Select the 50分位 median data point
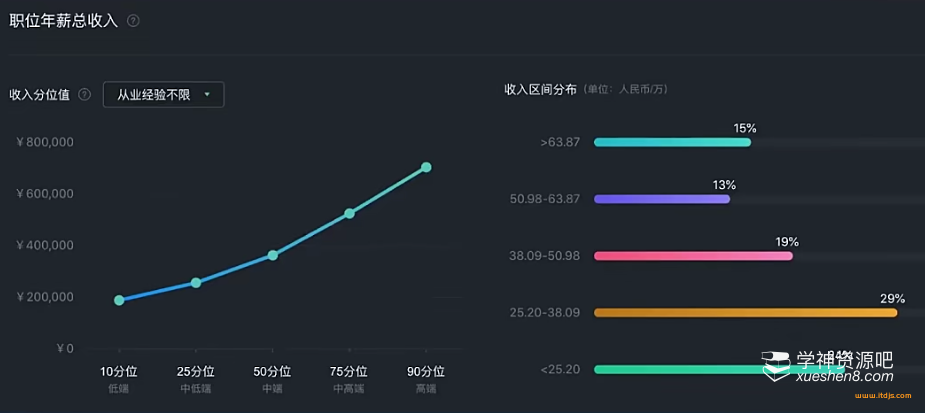This screenshot has width=925, height=413. 273,255
